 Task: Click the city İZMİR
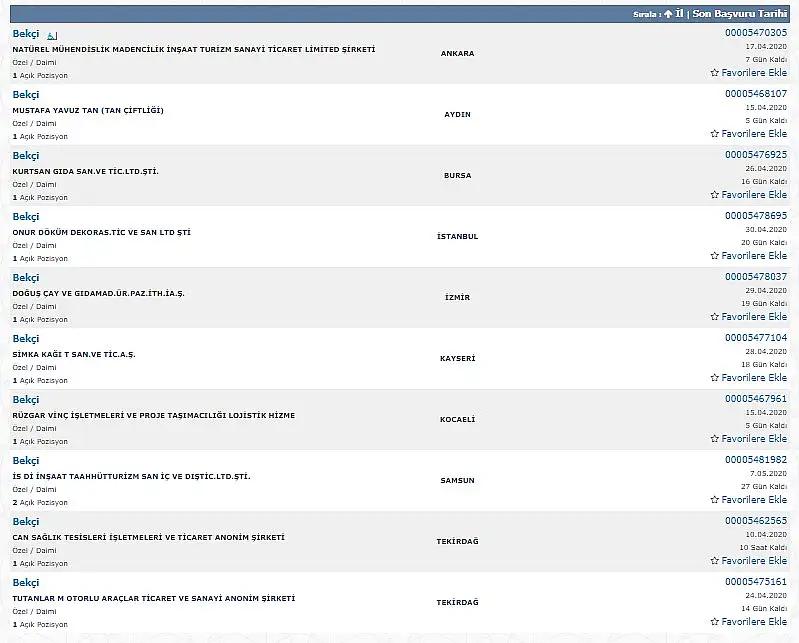click(458, 298)
